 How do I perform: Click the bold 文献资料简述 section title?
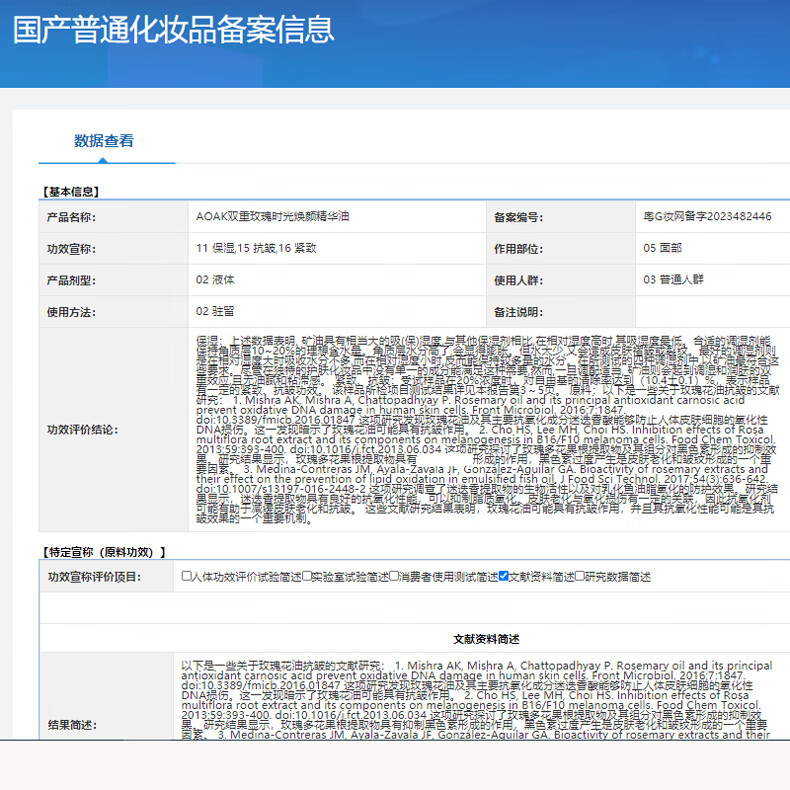486,638
